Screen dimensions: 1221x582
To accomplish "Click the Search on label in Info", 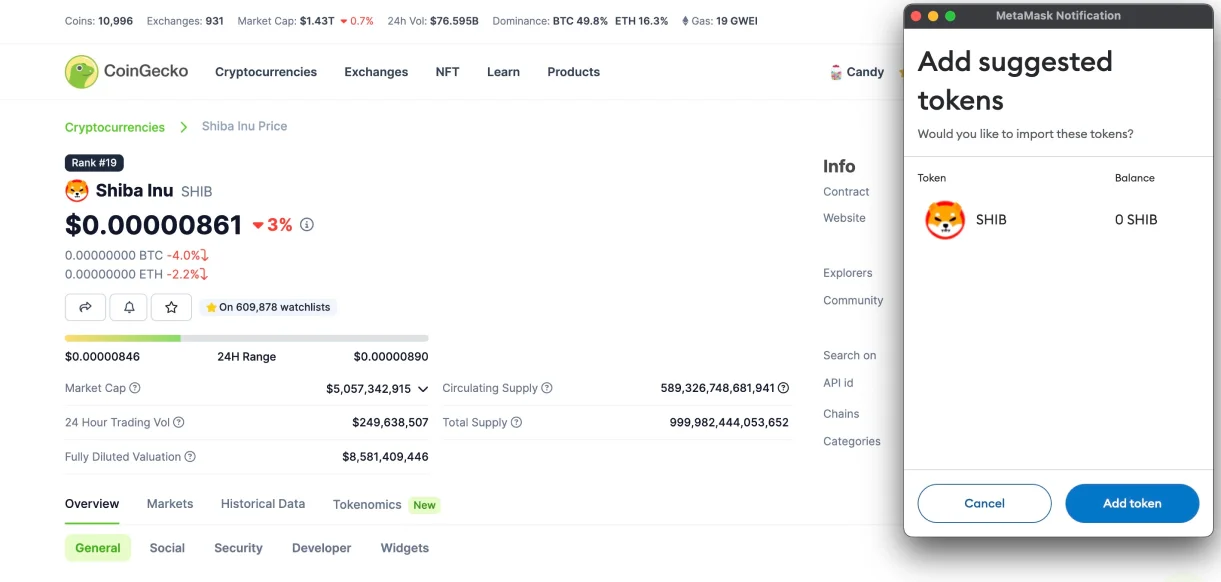I will click(850, 355).
